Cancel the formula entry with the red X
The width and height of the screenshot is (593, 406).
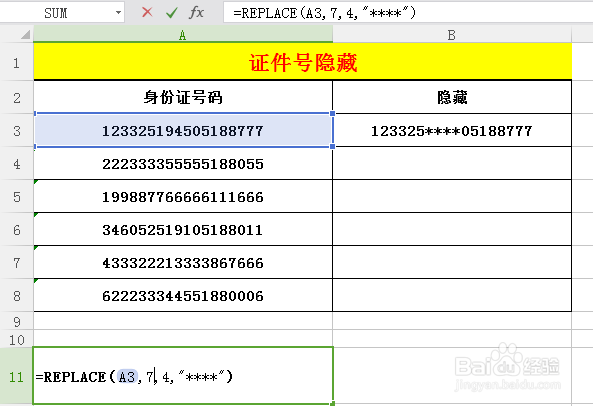[147, 12]
